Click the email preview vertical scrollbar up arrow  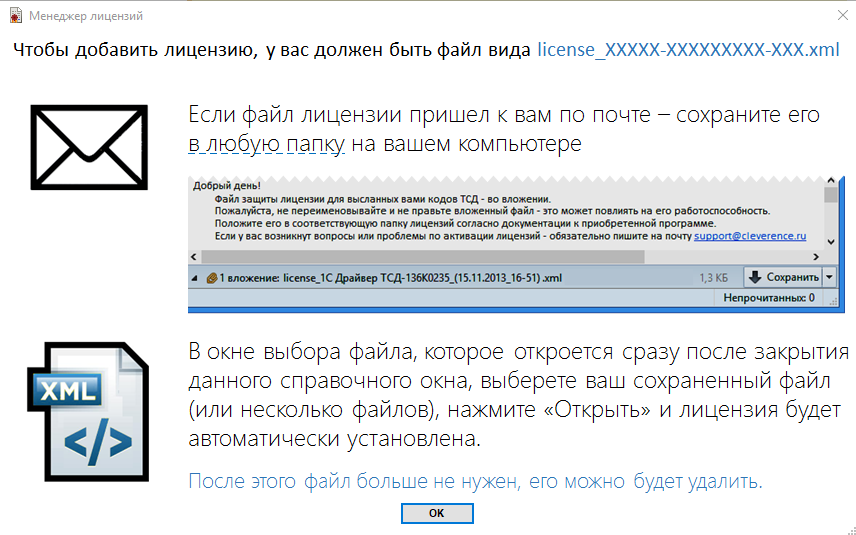click(x=831, y=181)
